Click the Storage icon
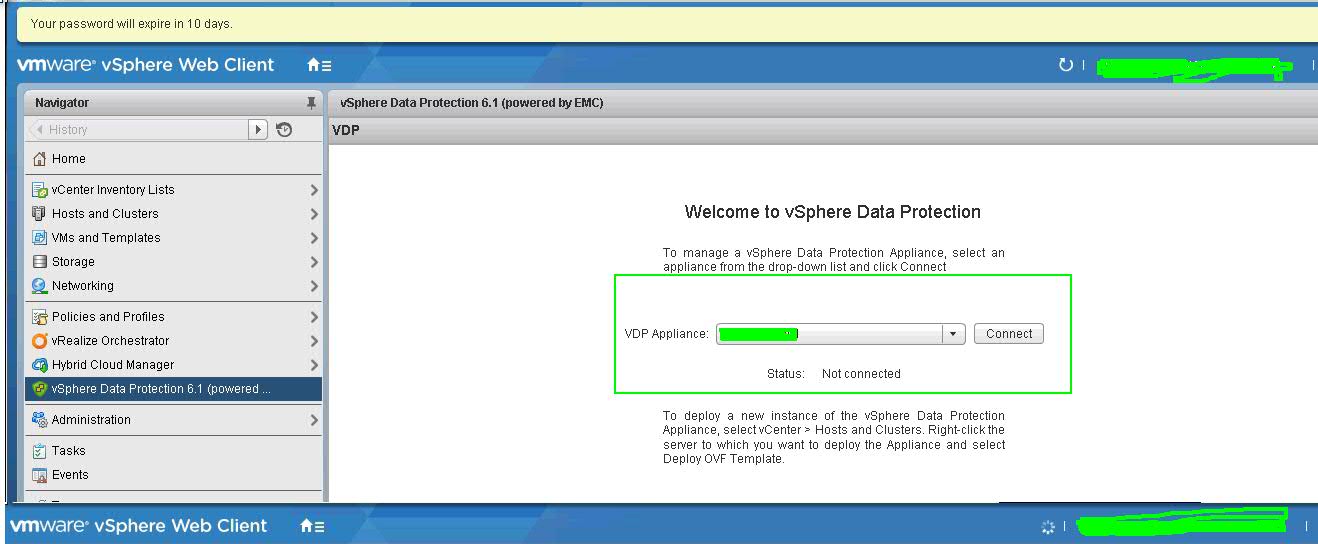This screenshot has height=544, width=1318. pos(40,262)
